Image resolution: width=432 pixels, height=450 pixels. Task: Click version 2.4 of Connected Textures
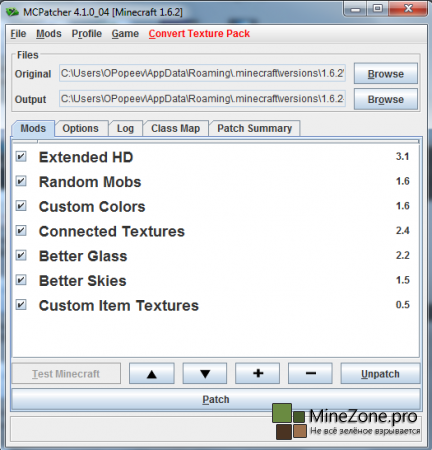pos(403,231)
